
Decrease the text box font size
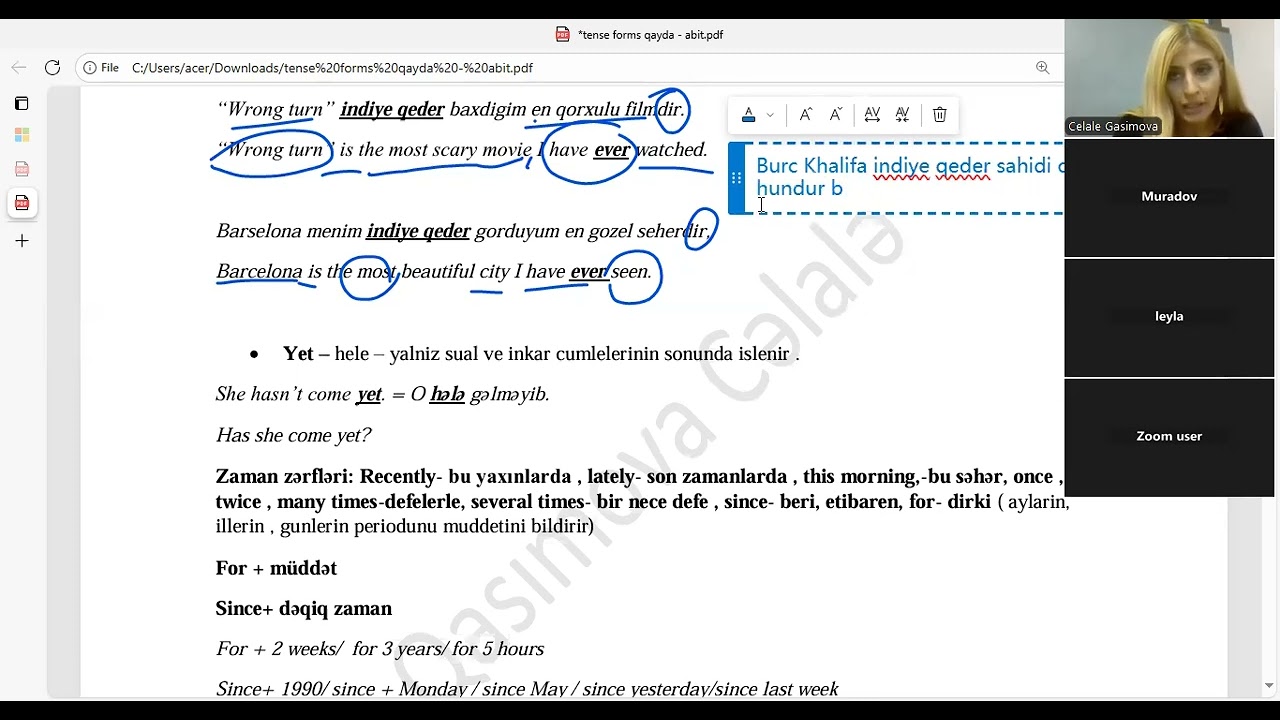coord(836,115)
